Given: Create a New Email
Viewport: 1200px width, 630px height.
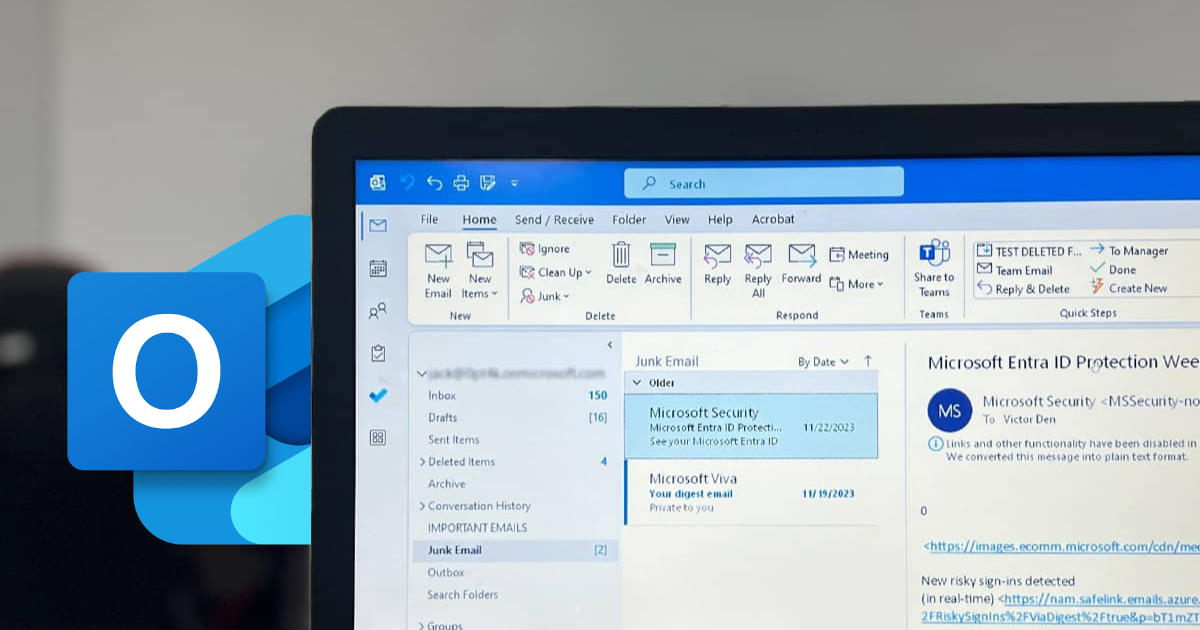Looking at the screenshot, I should click(x=438, y=270).
